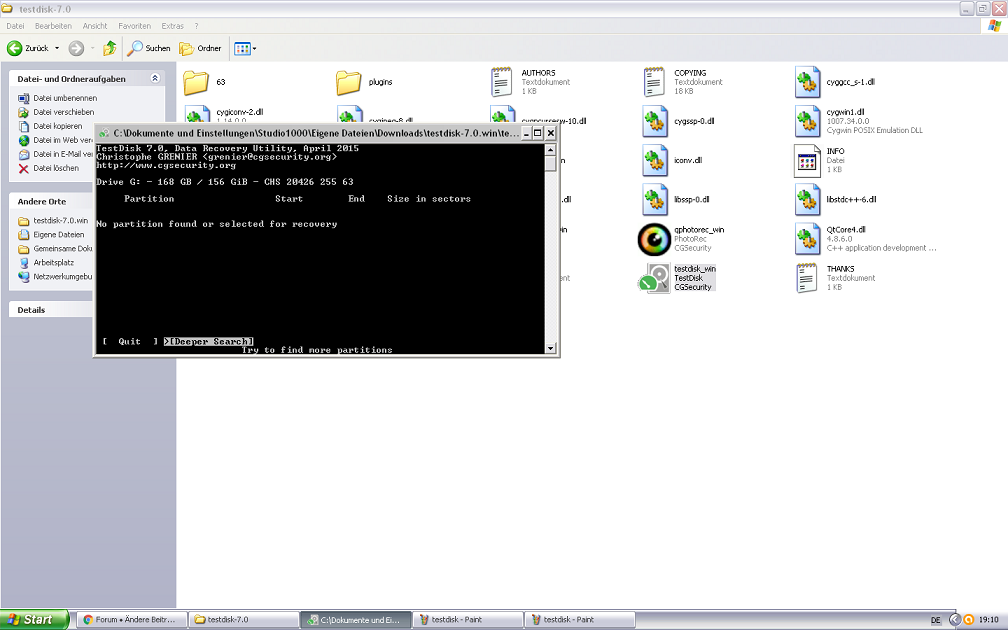Viewport: 1008px width, 630px height.
Task: Click the red Datei löschen icon
Action: (x=24, y=168)
